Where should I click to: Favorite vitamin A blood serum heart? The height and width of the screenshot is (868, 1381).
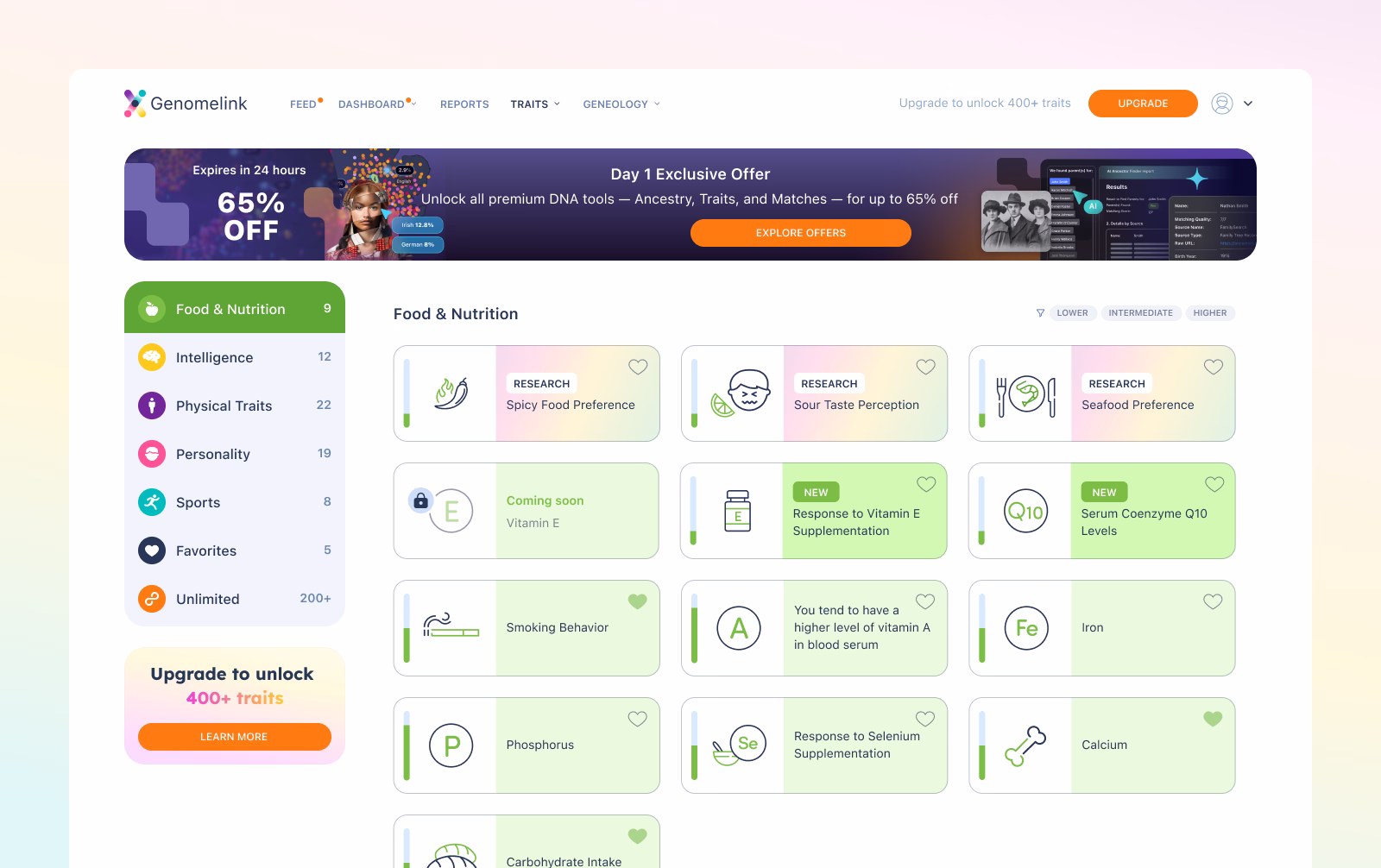click(x=925, y=601)
